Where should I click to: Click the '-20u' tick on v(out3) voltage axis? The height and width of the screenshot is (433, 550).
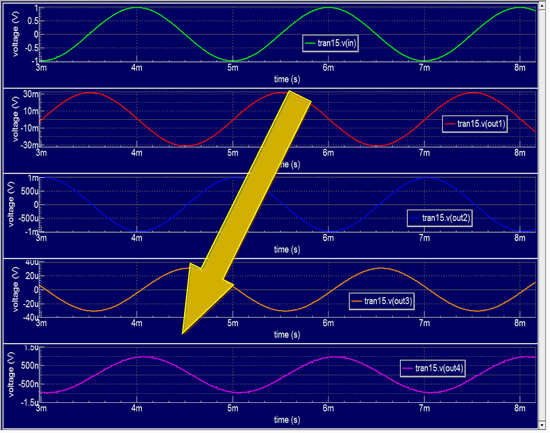point(30,304)
